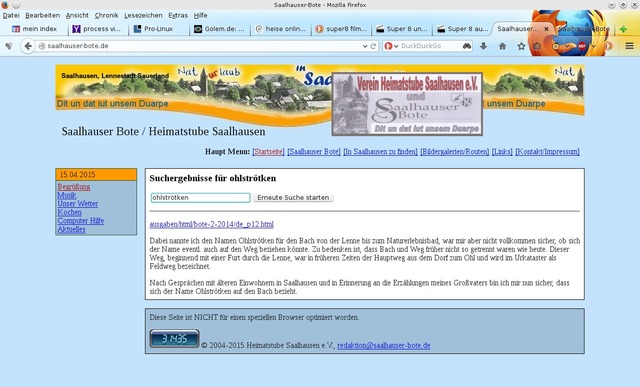640x387 pixels.
Task: Click the Musik sidebar link
Action: pyautogui.click(x=67, y=195)
